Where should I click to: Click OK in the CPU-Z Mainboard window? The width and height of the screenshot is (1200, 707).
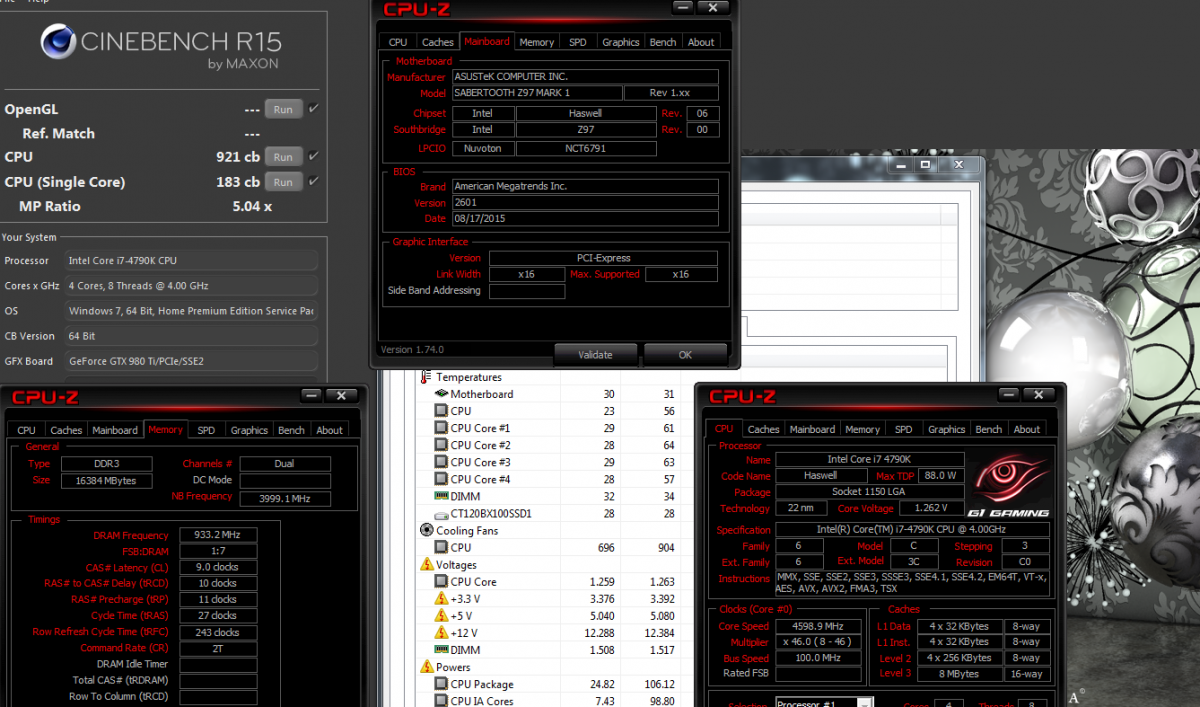685,354
